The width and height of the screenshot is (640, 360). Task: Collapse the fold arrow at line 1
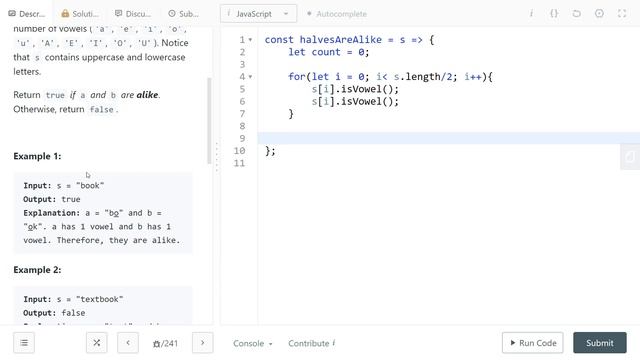pos(250,40)
